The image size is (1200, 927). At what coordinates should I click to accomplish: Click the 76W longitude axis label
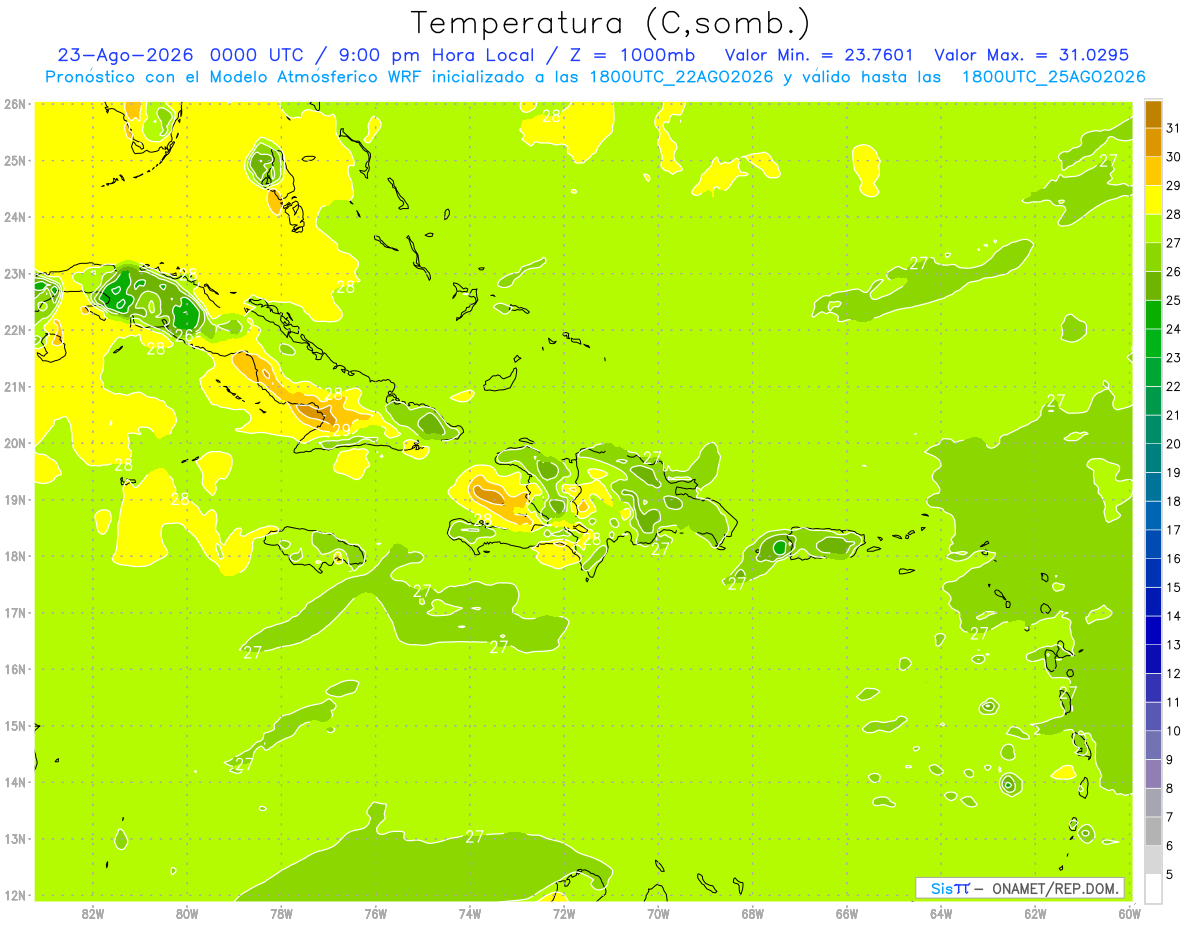click(x=376, y=912)
